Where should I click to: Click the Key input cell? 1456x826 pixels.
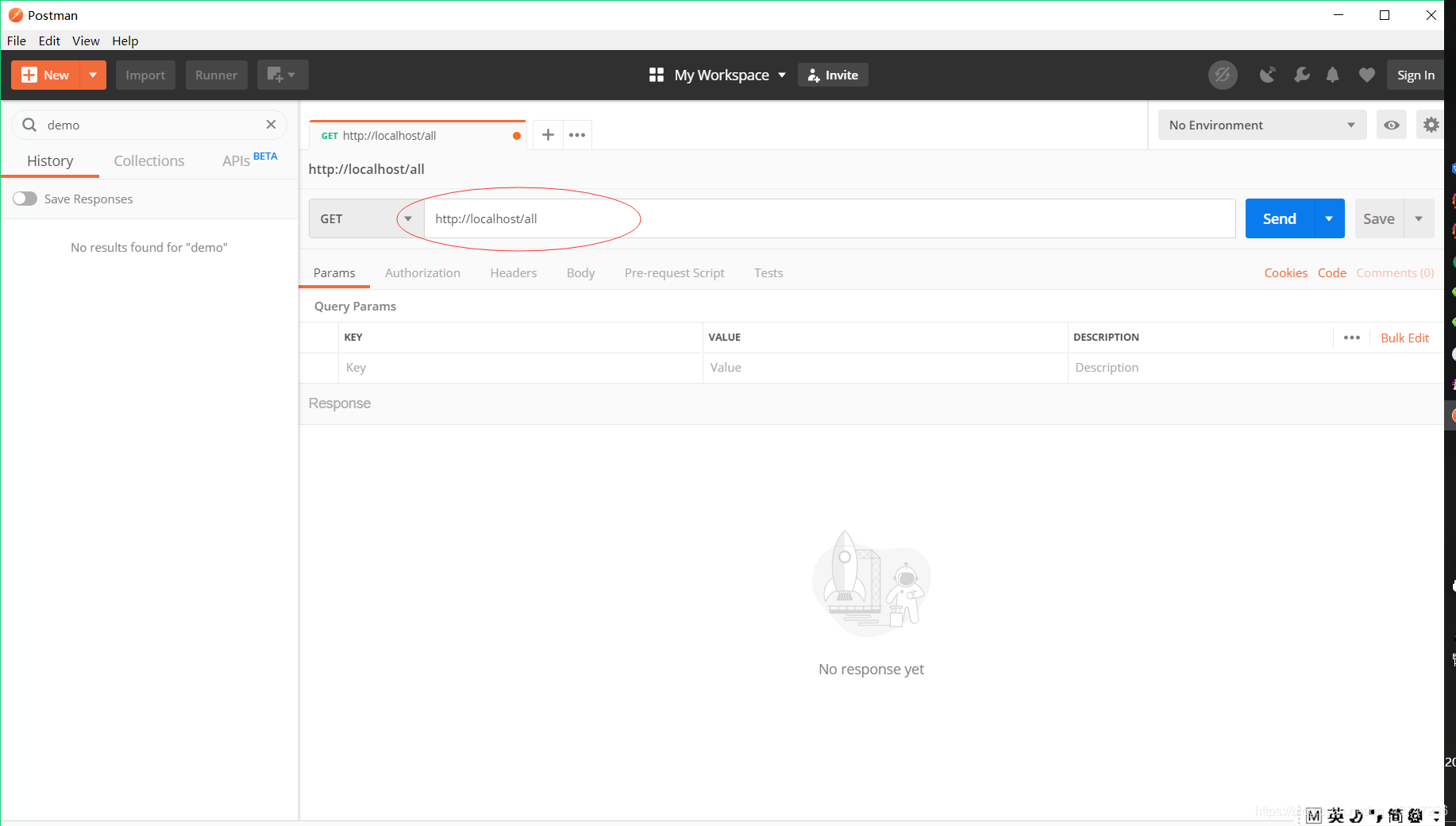tap(521, 368)
